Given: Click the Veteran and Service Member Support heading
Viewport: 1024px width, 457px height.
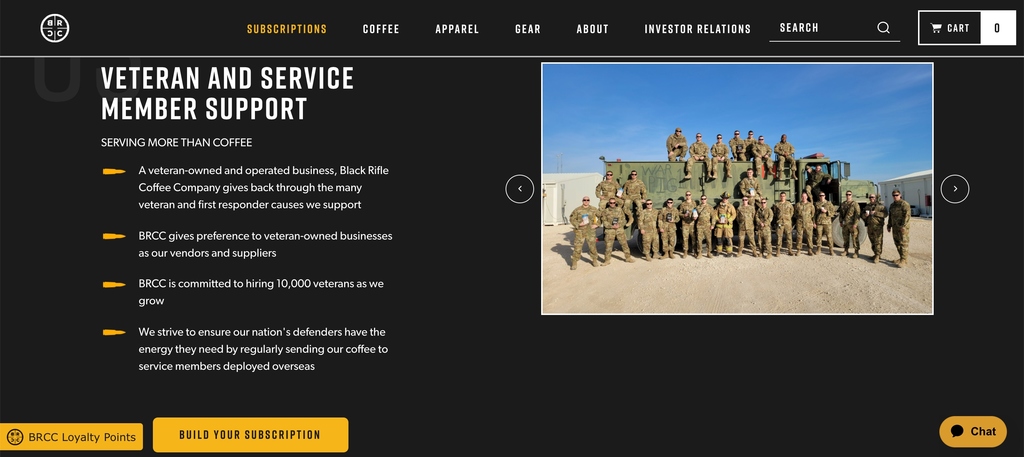Looking at the screenshot, I should coord(227,94).
